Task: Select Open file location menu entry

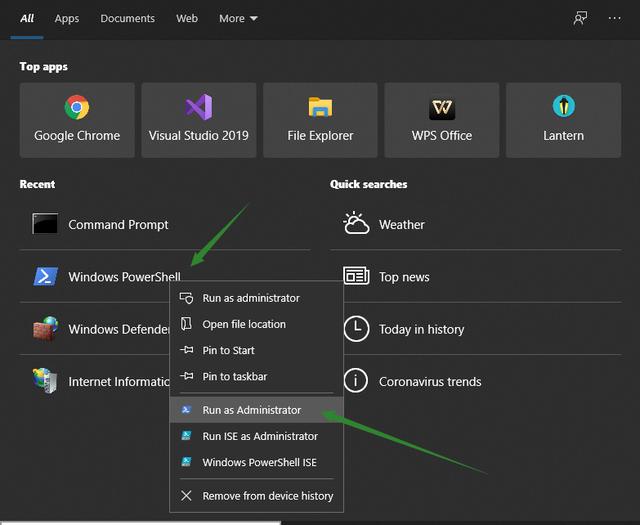Action: click(256, 324)
